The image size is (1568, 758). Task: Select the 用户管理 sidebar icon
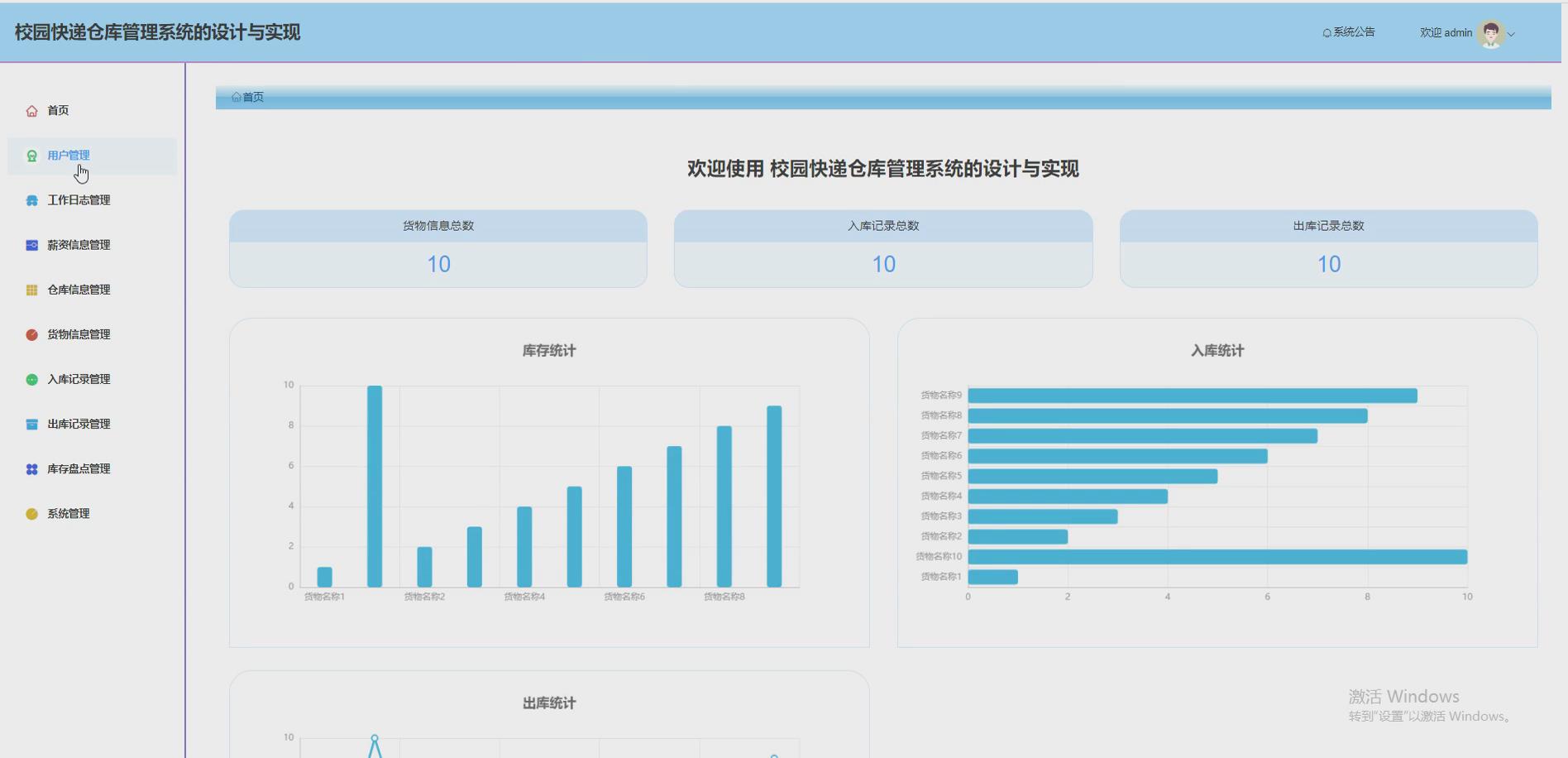[31, 155]
